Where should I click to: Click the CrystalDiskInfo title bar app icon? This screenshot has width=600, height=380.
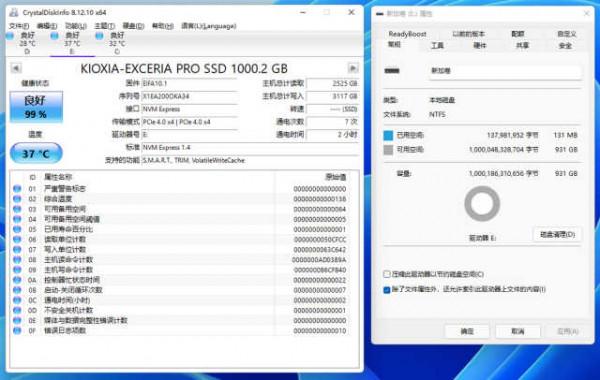pyautogui.click(x=14, y=12)
